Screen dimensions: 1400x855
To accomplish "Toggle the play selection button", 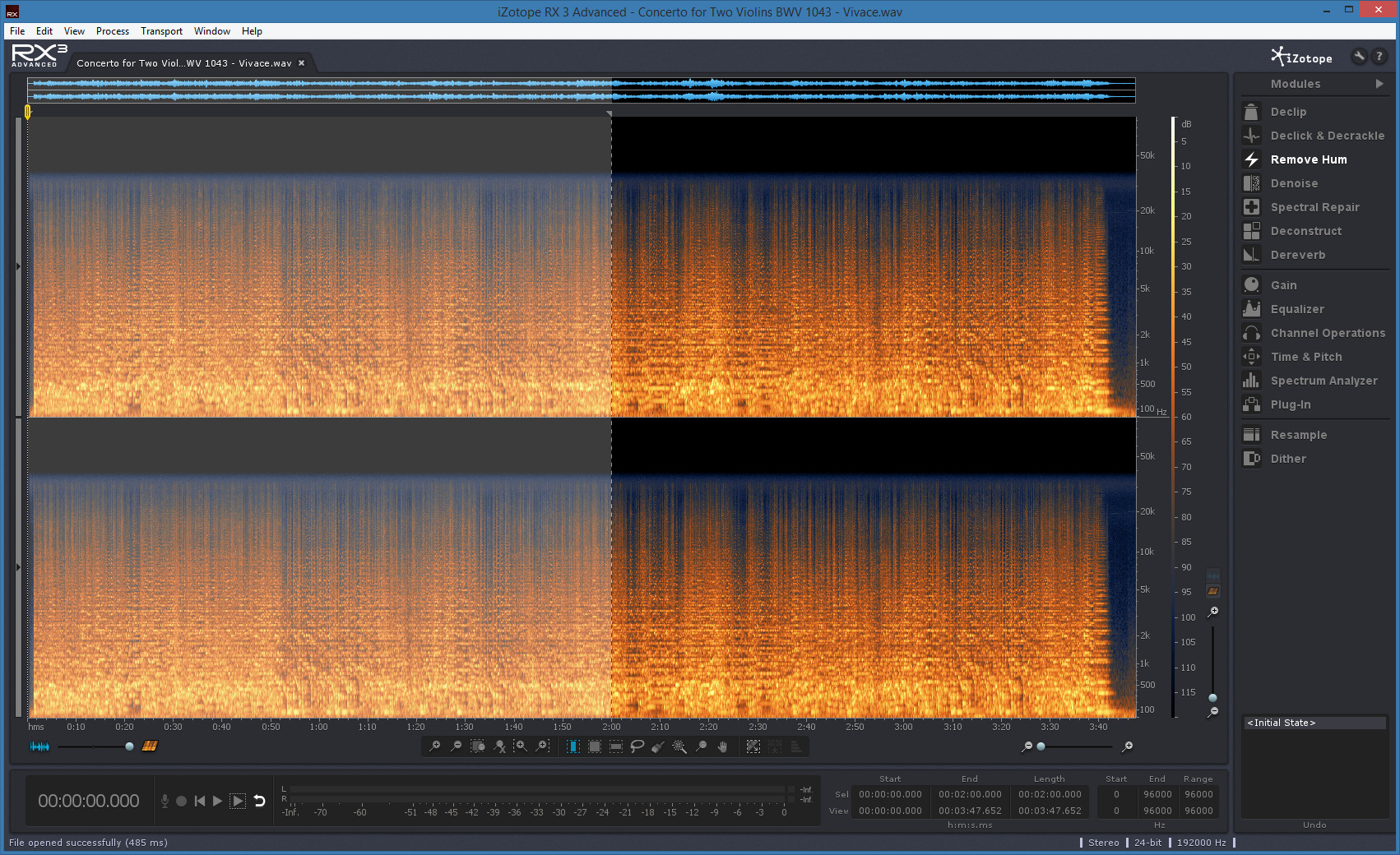I will point(238,801).
